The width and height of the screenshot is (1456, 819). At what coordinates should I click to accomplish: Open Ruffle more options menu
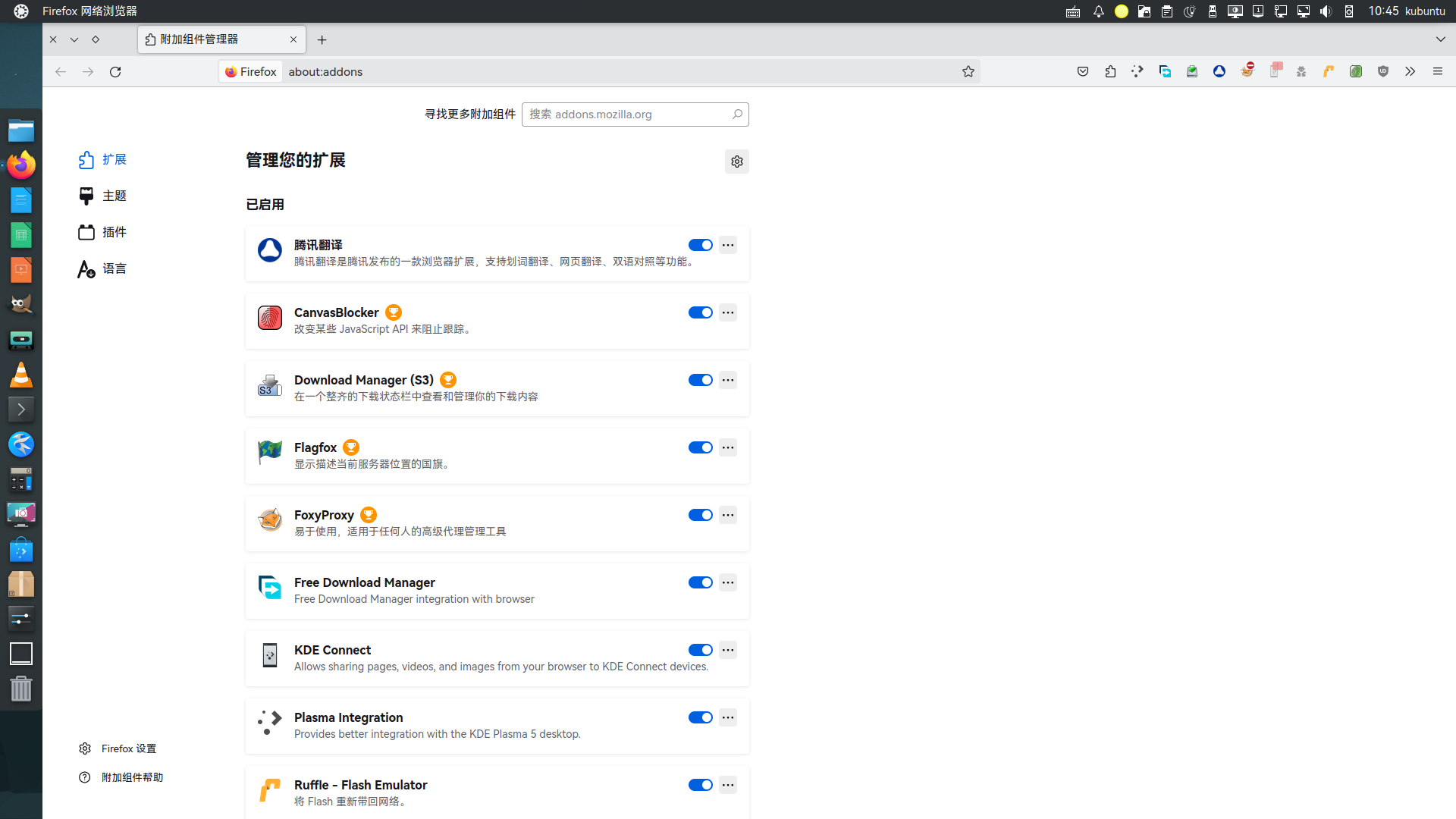pyautogui.click(x=728, y=785)
